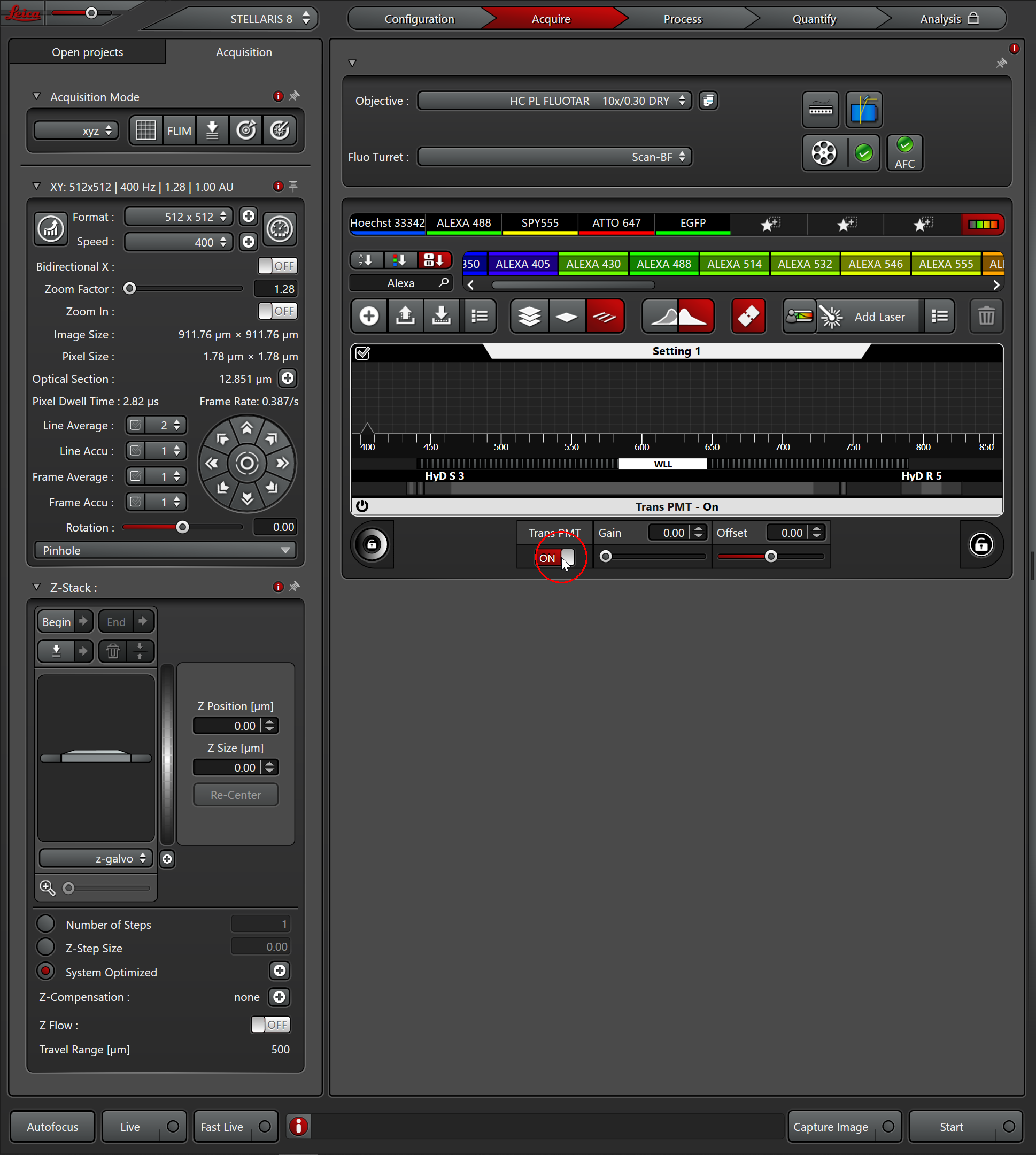
Task: Toggle the Setting 1 checkbox
Action: (362, 353)
